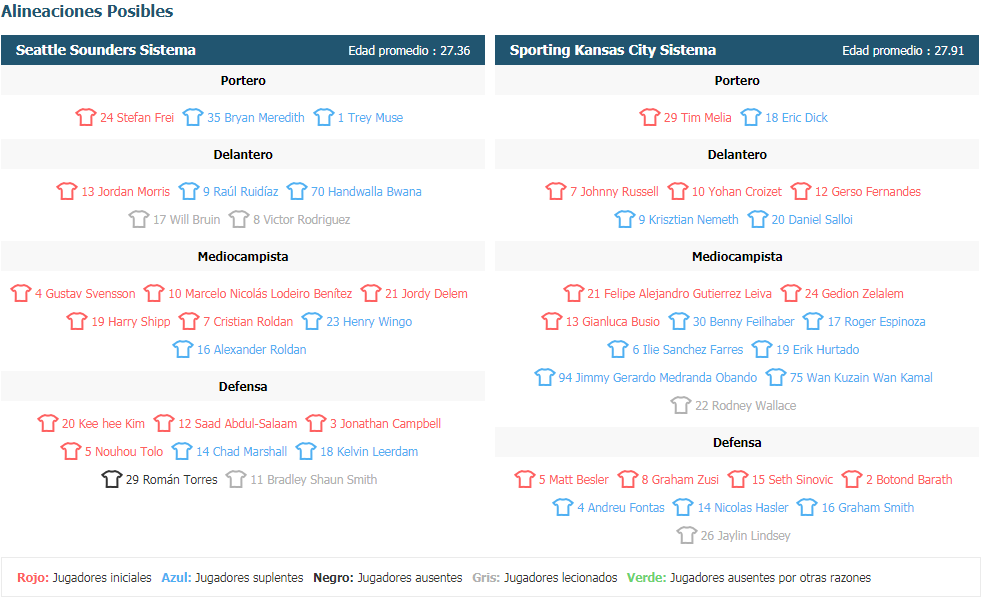Click the red jersey icon beside Matt Besler

click(525, 479)
